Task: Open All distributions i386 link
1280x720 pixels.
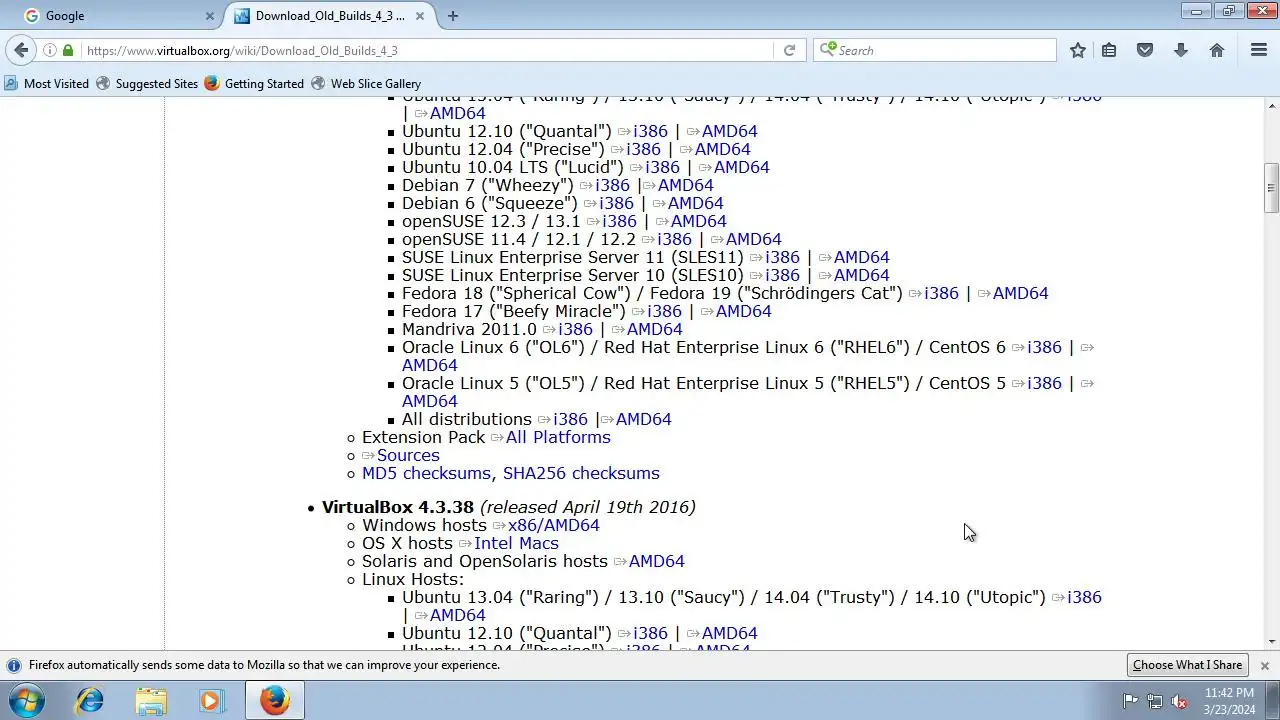Action: point(570,419)
